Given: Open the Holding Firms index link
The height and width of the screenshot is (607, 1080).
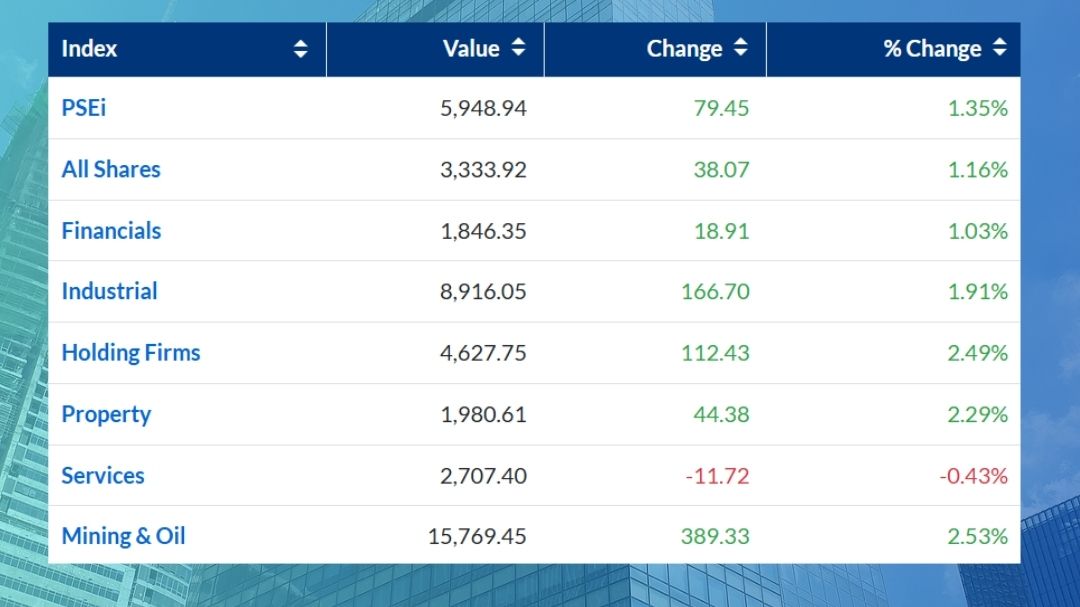Looking at the screenshot, I should click(x=131, y=353).
